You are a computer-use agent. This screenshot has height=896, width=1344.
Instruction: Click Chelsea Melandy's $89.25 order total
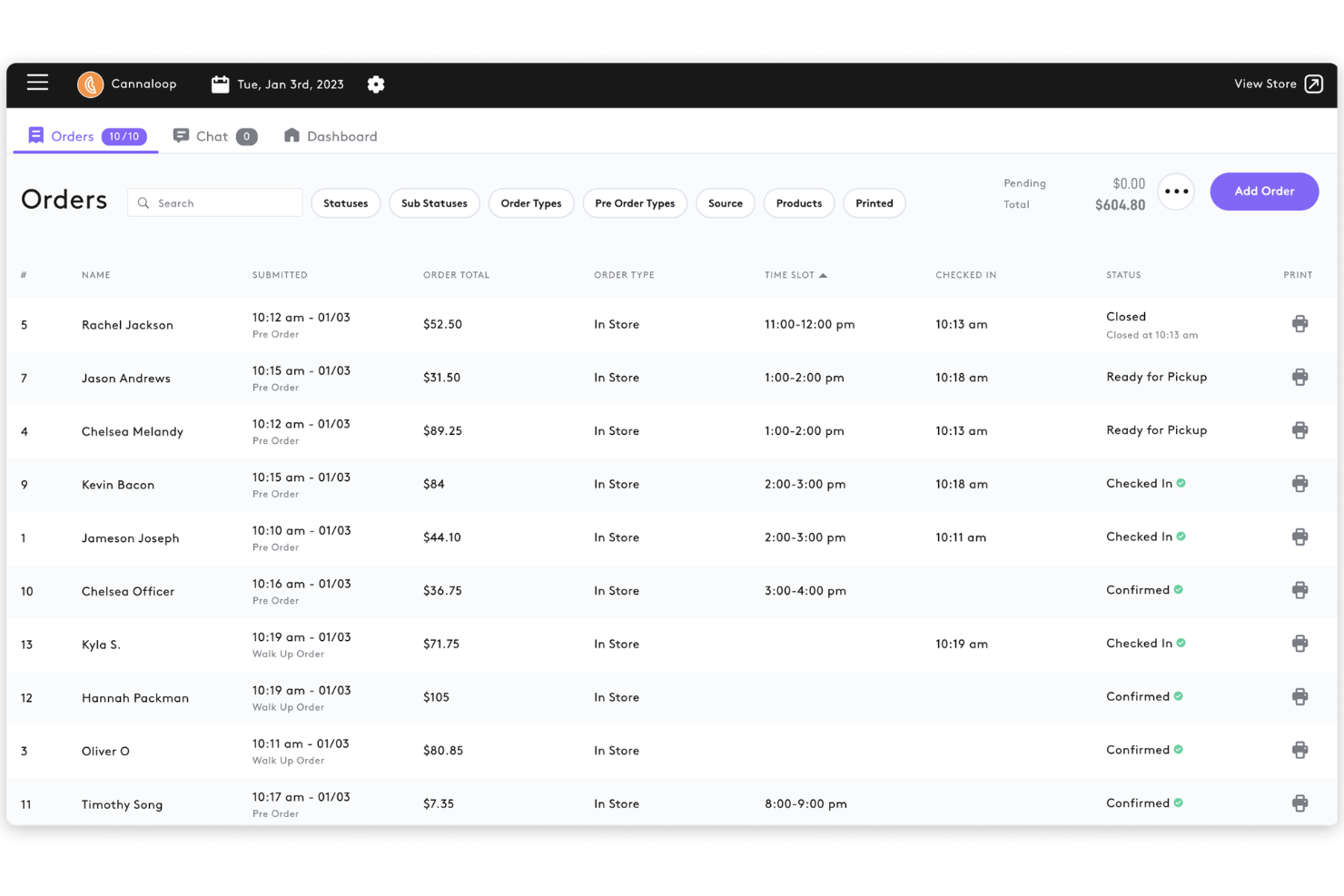pos(442,431)
